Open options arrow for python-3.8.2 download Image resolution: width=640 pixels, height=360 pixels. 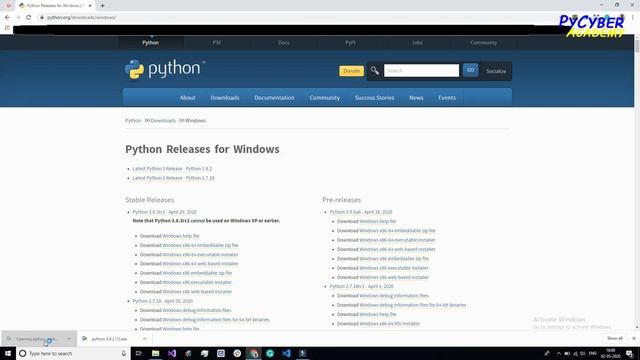[x=144, y=339]
